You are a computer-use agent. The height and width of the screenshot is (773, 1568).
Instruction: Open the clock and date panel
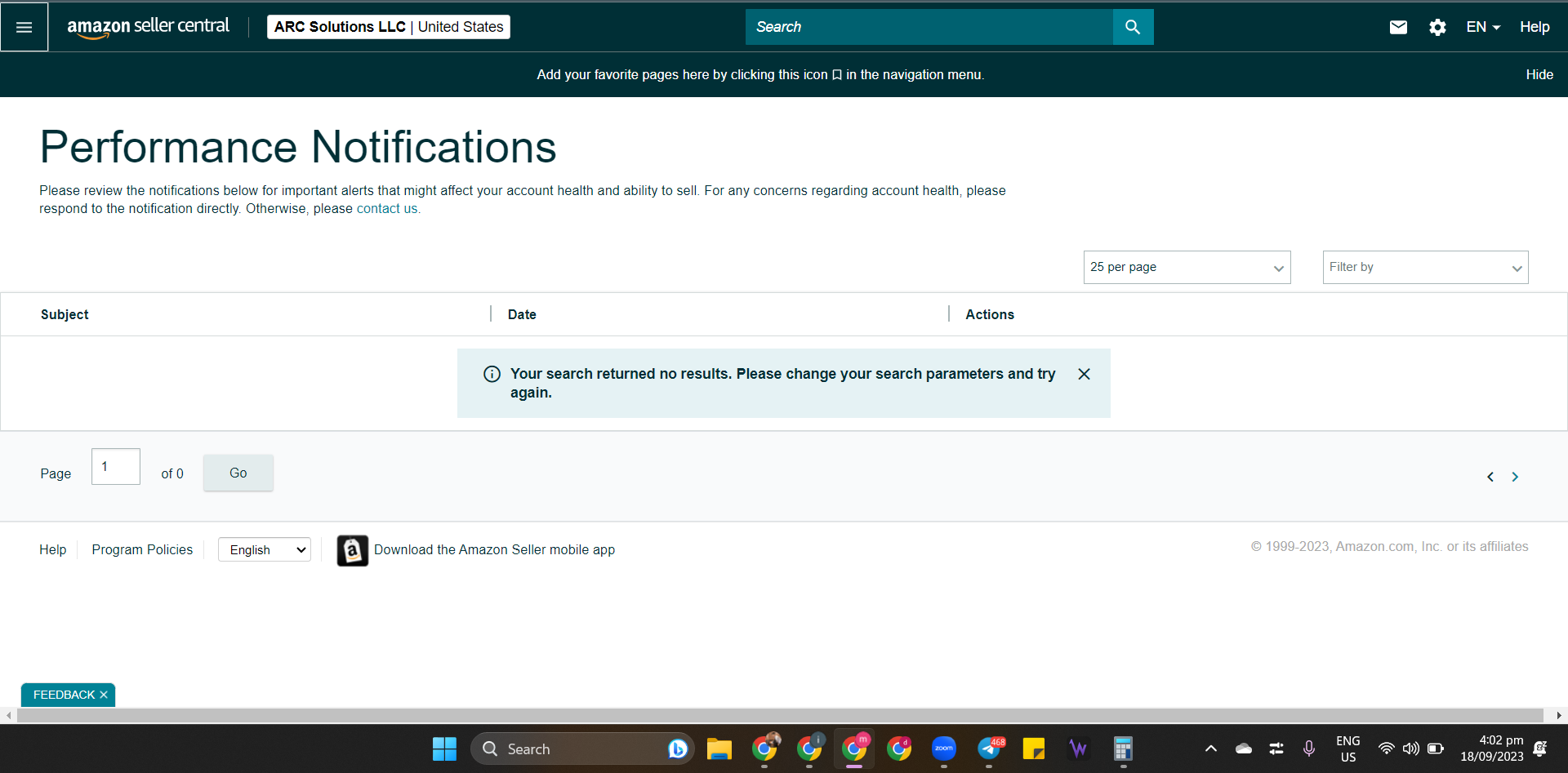1492,749
